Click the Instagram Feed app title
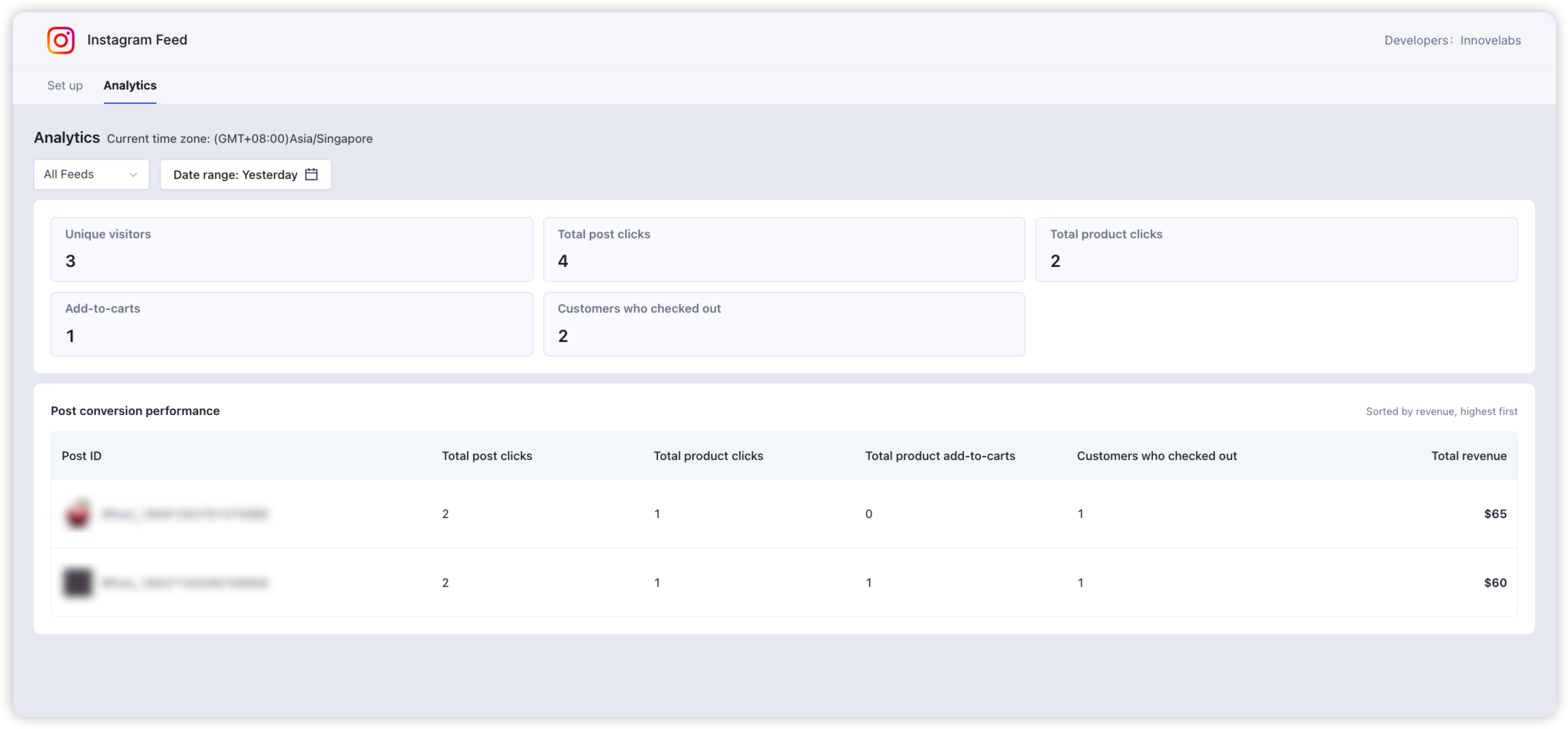The image size is (1568, 729). click(x=137, y=40)
